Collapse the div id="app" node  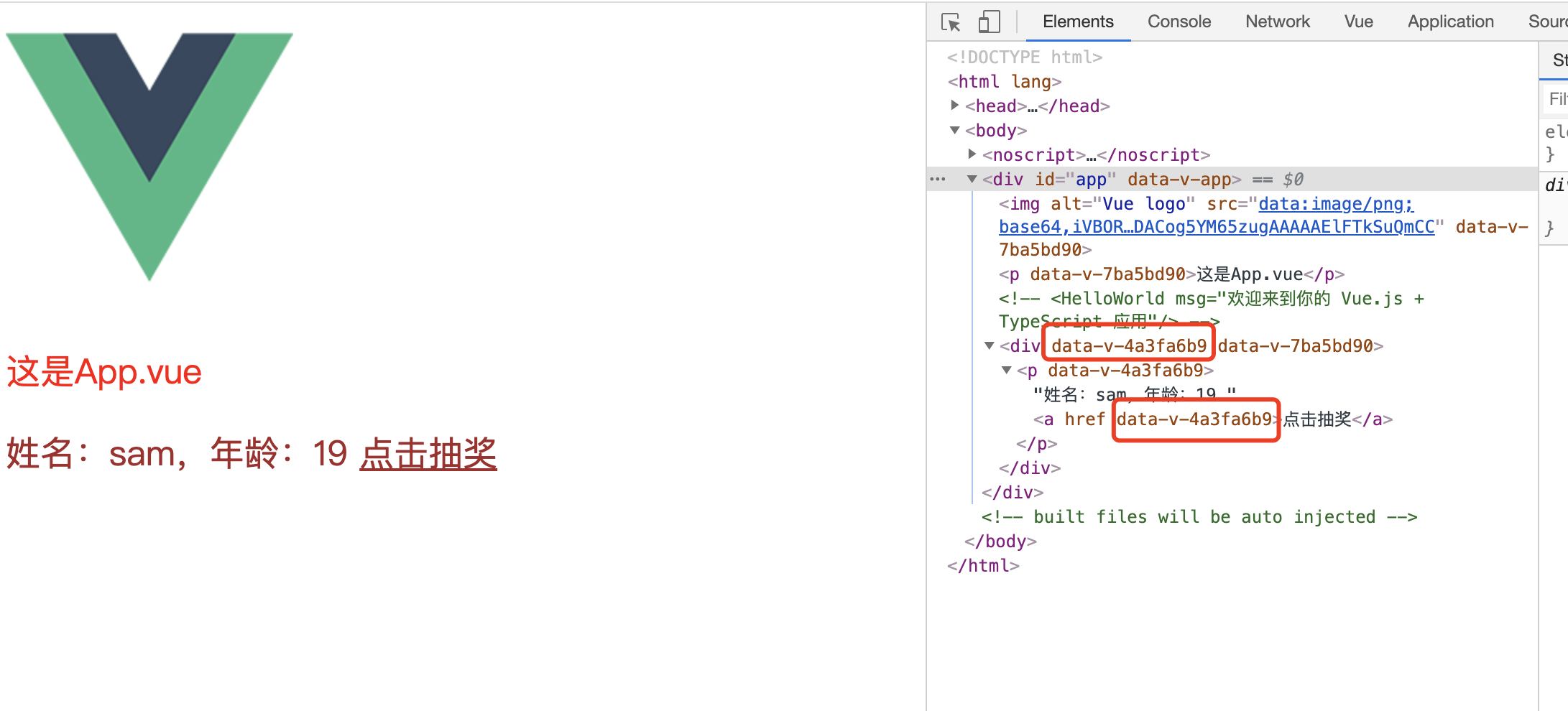coord(972,179)
